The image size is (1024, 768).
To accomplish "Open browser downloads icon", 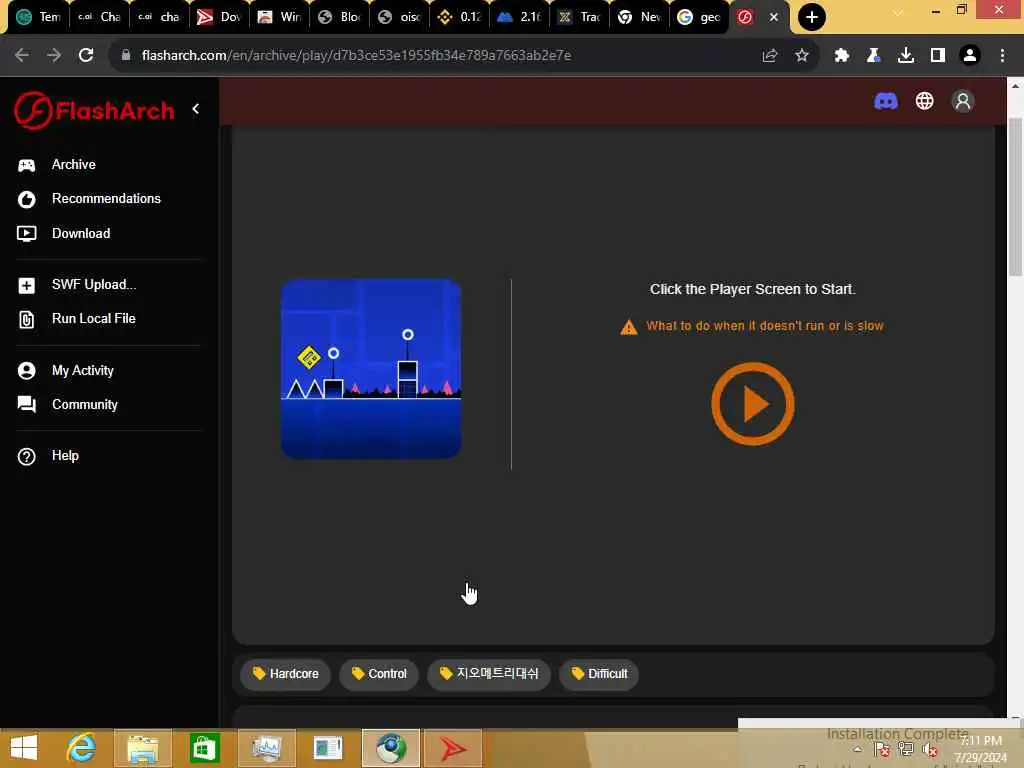I will tap(905, 56).
